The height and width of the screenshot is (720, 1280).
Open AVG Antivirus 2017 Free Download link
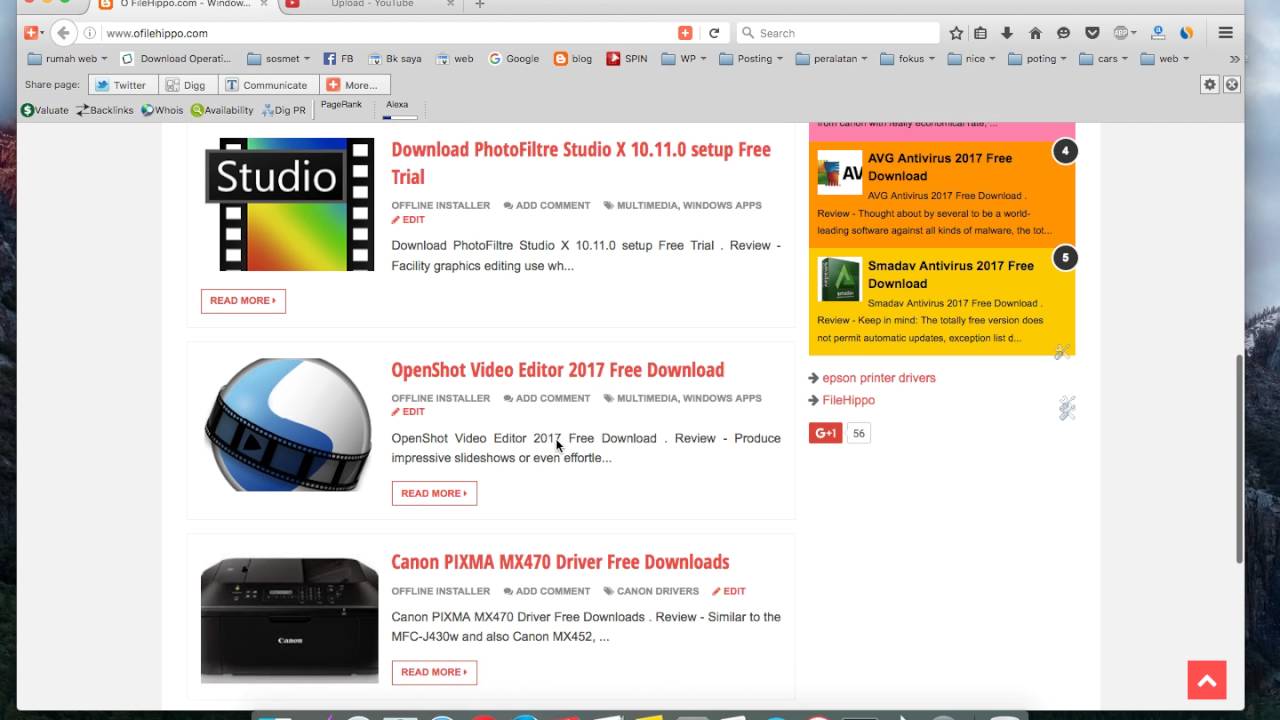[x=940, y=166]
